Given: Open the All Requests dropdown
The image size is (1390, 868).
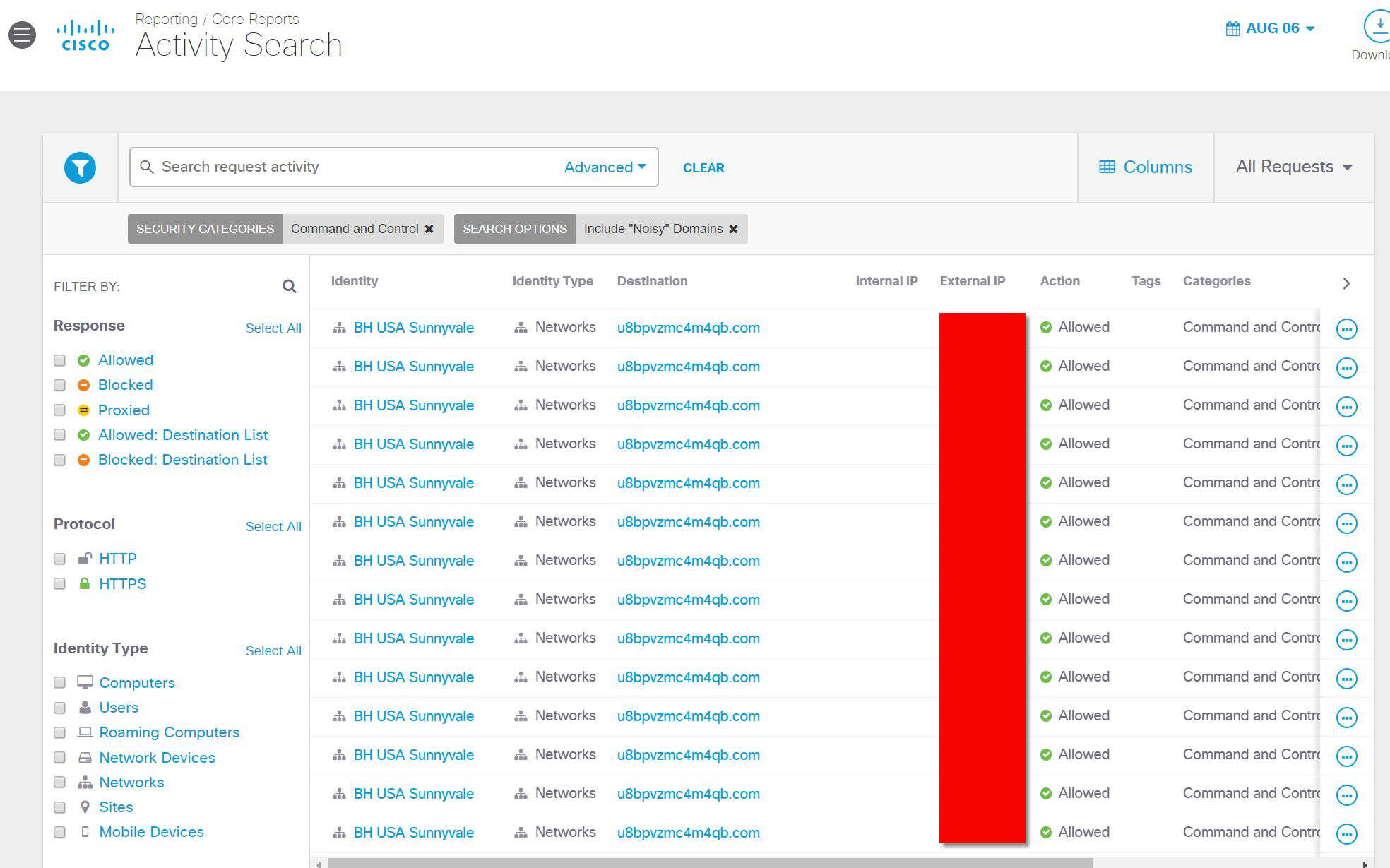Looking at the screenshot, I should point(1293,167).
